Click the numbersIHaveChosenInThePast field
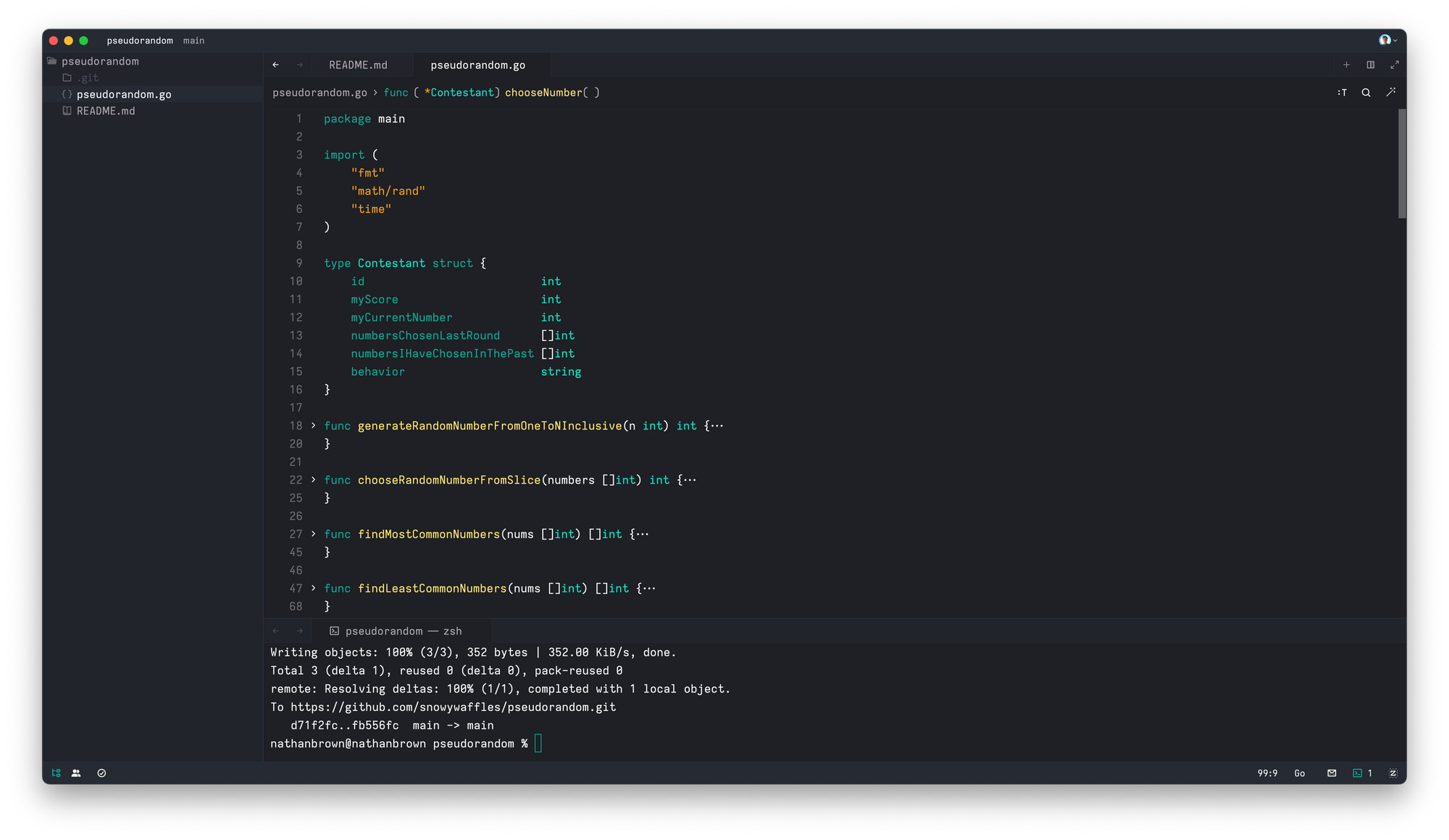 [x=442, y=354]
